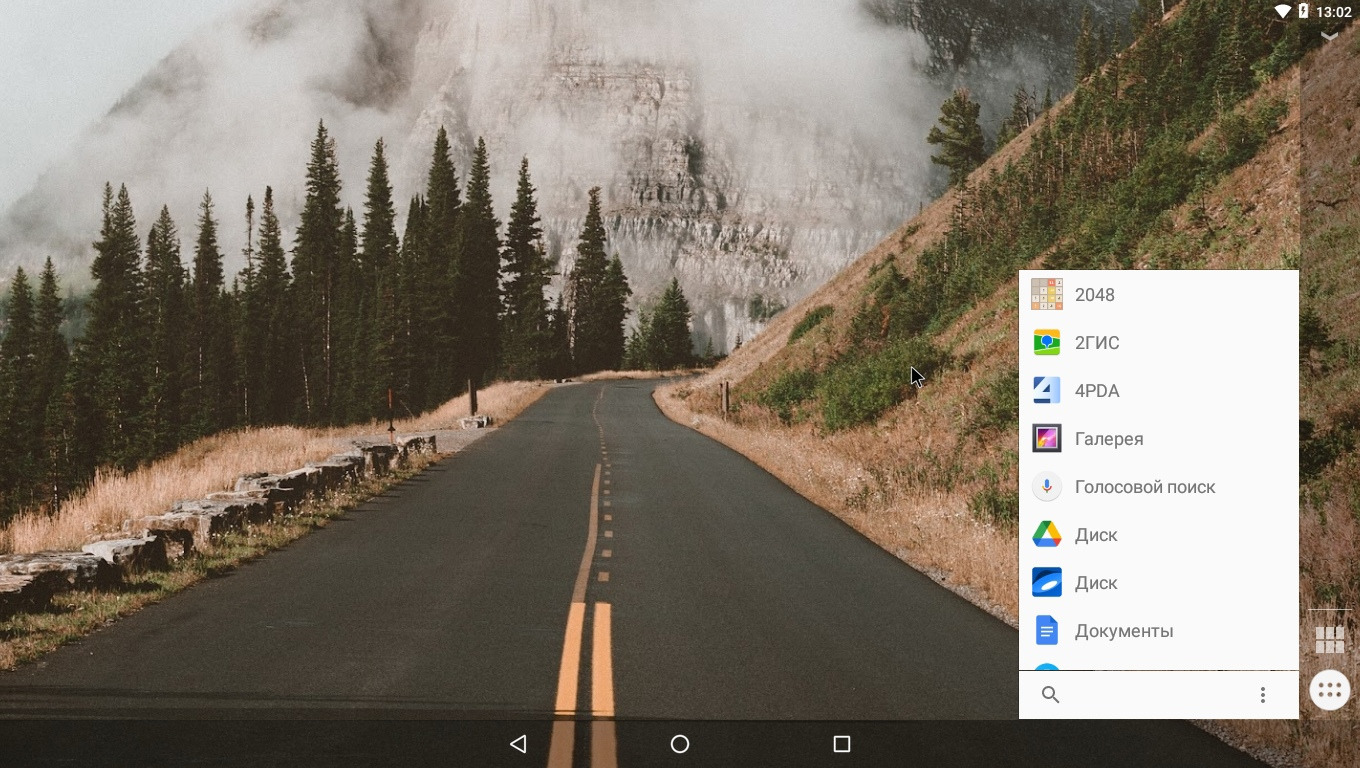Image resolution: width=1360 pixels, height=768 pixels.
Task: Open the blue Yandex Диск app
Action: tap(1158, 583)
